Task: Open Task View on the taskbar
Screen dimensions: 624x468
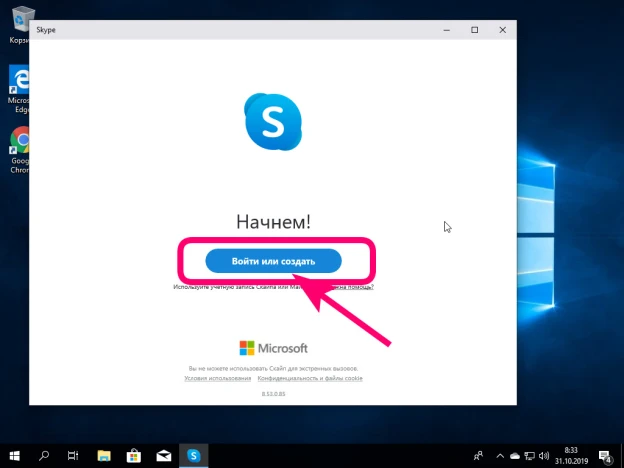Action: click(73, 456)
